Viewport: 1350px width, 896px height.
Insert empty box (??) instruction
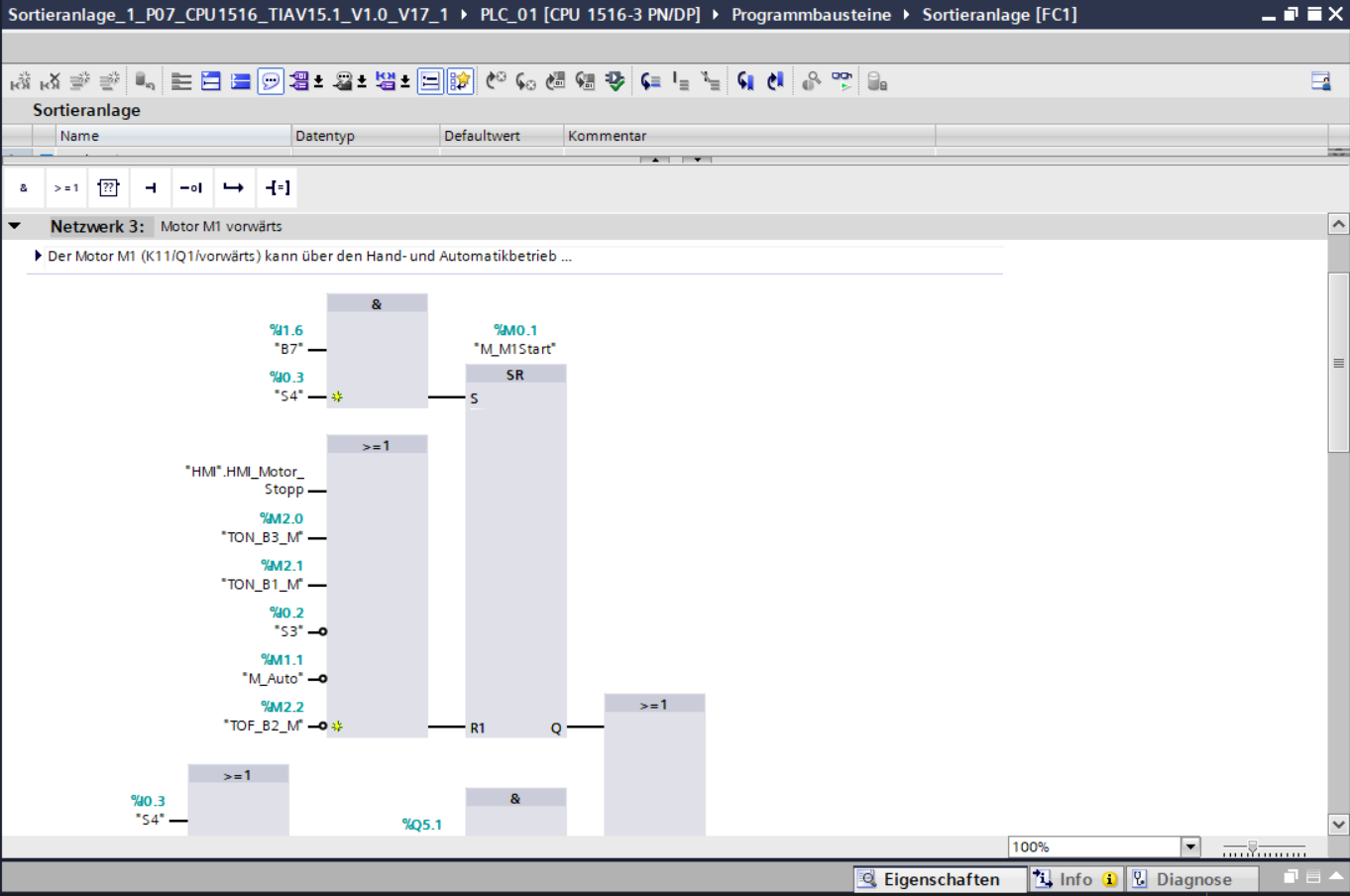108,187
